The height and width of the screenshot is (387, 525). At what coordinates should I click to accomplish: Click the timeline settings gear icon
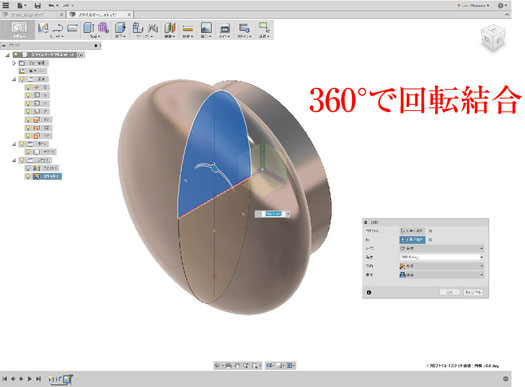(x=506, y=379)
